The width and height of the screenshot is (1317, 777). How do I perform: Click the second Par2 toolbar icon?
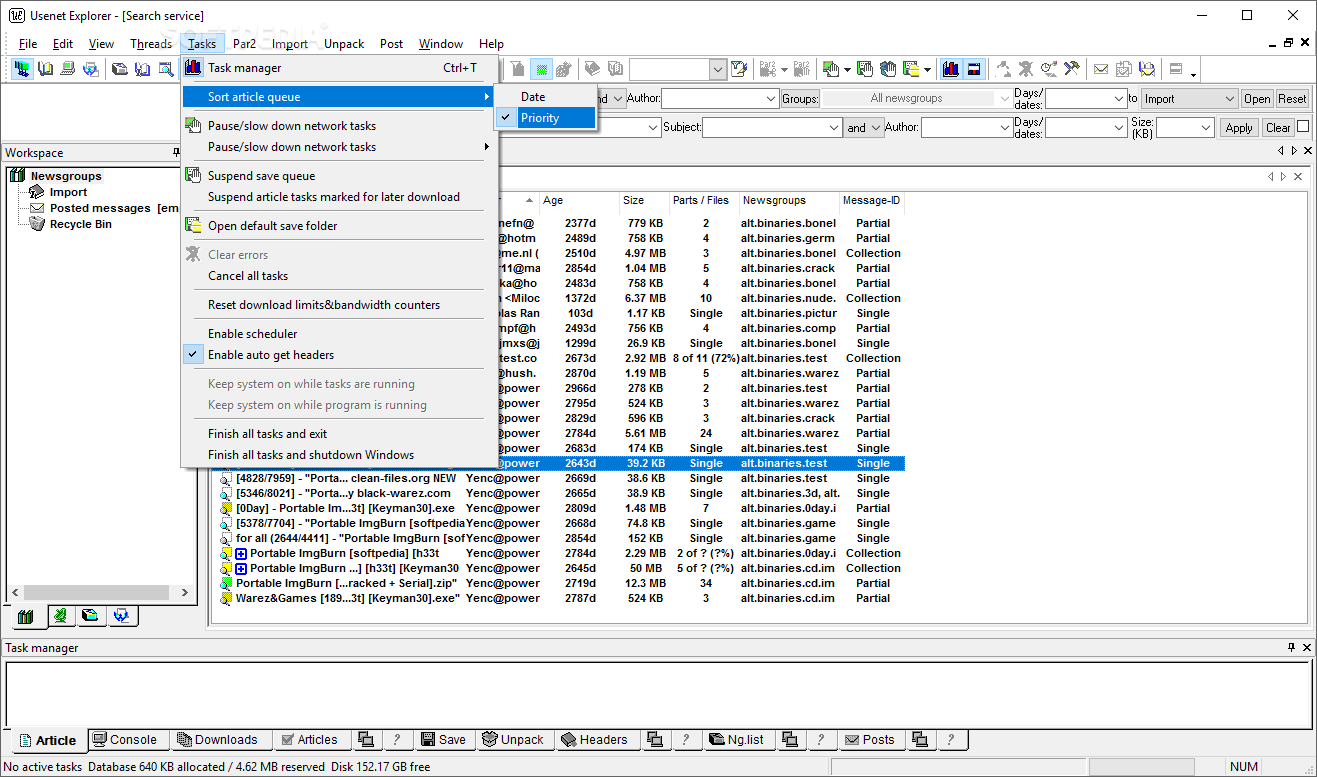tap(801, 69)
